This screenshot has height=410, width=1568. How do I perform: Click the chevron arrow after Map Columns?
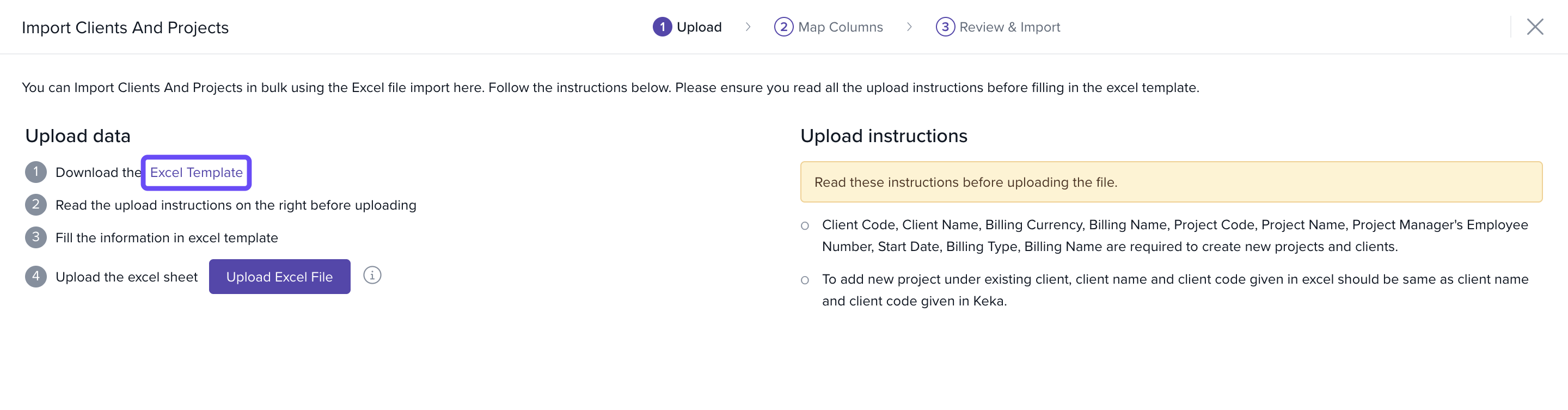[909, 27]
